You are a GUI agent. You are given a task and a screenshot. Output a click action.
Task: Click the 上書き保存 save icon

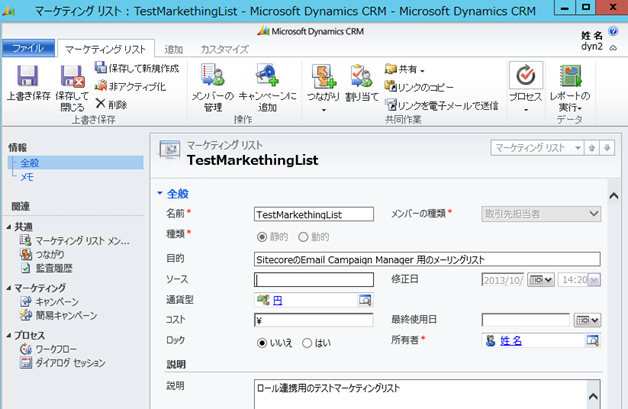click(x=27, y=76)
